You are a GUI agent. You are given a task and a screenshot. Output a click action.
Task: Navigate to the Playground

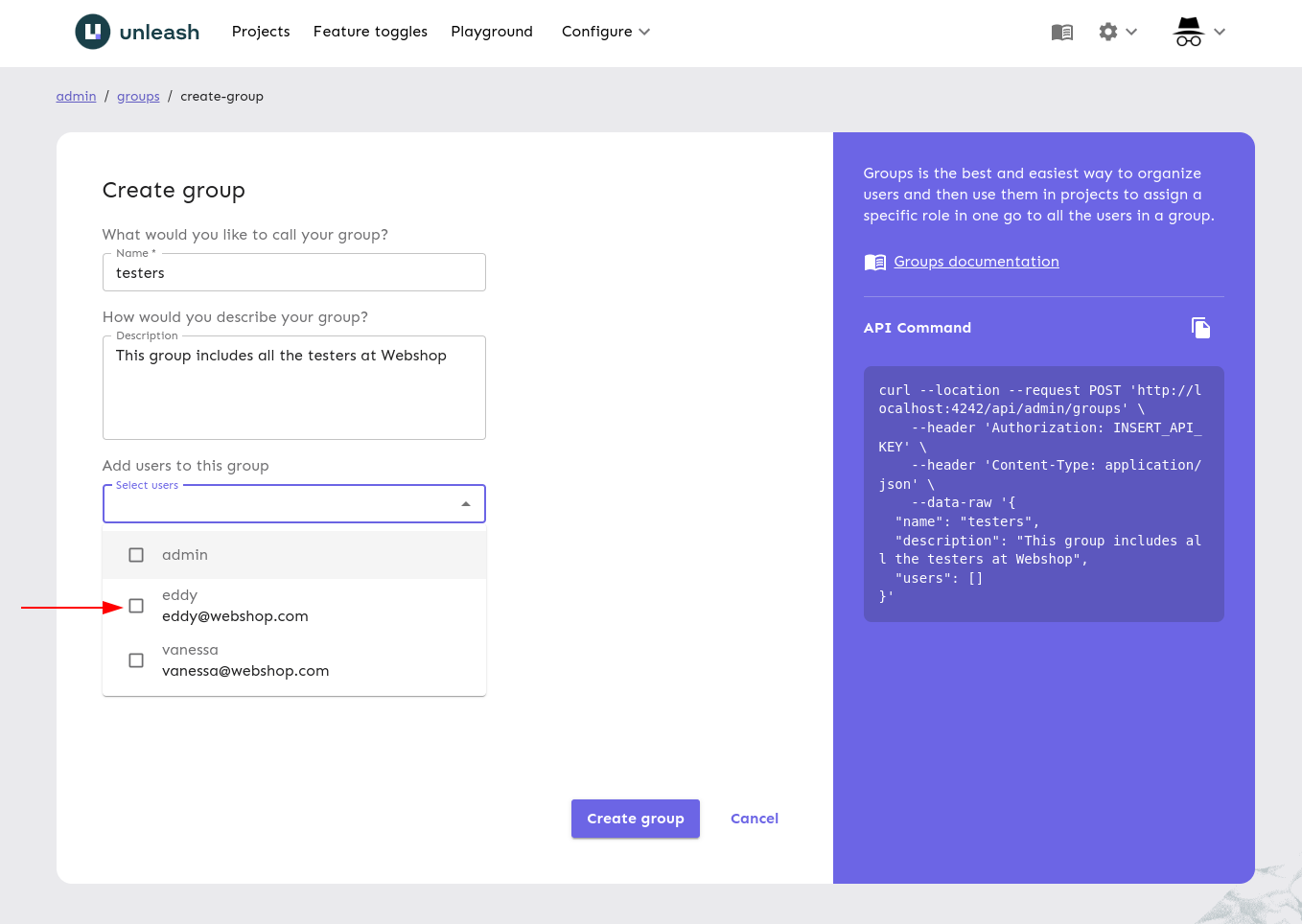[492, 32]
